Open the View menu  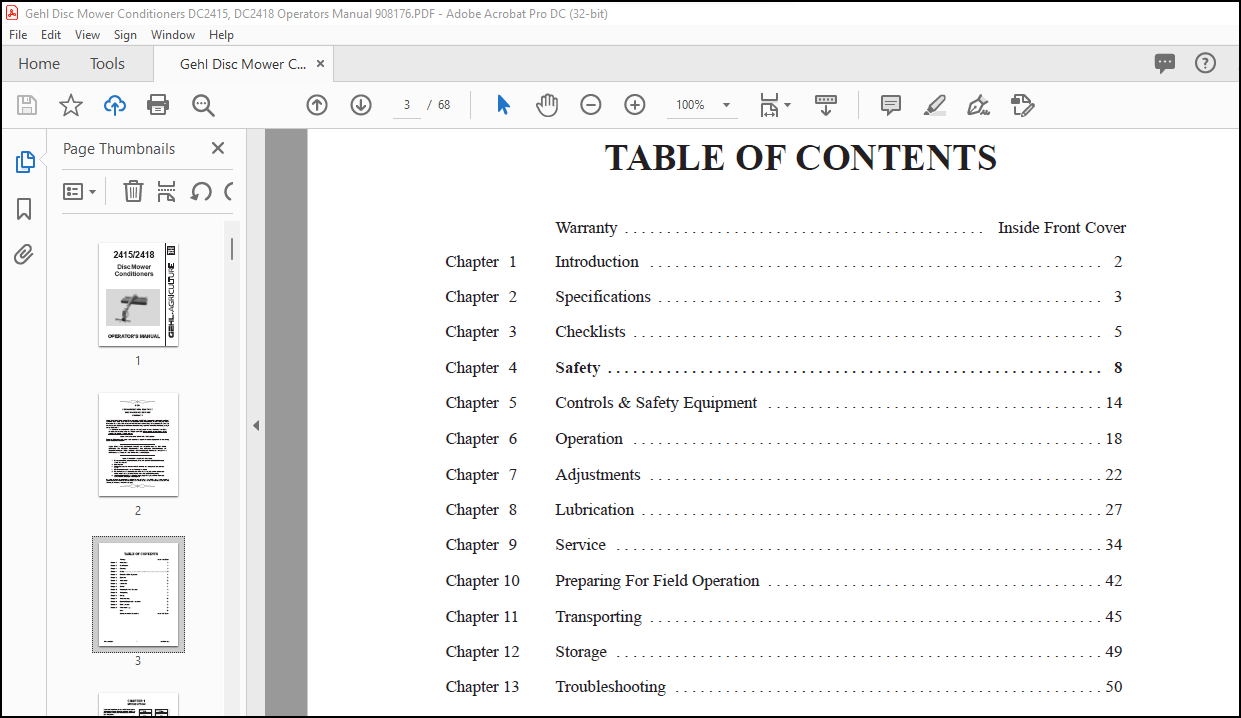[x=88, y=34]
